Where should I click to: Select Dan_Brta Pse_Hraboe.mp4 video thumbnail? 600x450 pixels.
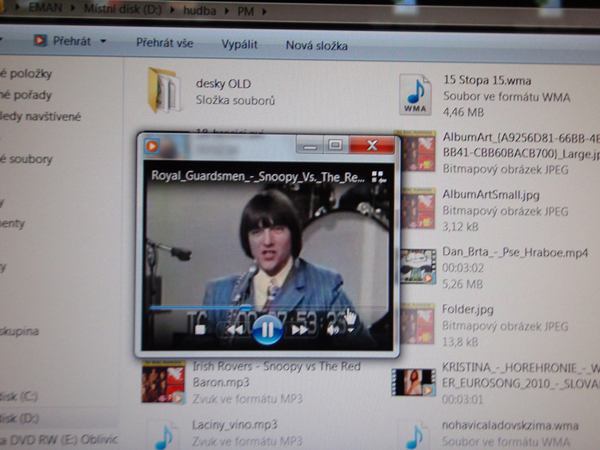tap(418, 266)
